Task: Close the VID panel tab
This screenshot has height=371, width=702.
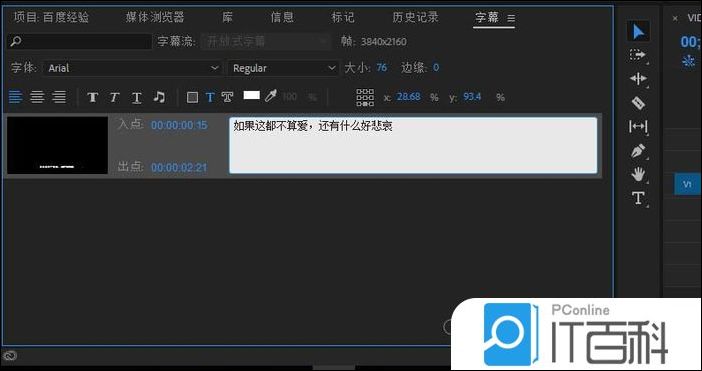Action: pyautogui.click(x=675, y=18)
